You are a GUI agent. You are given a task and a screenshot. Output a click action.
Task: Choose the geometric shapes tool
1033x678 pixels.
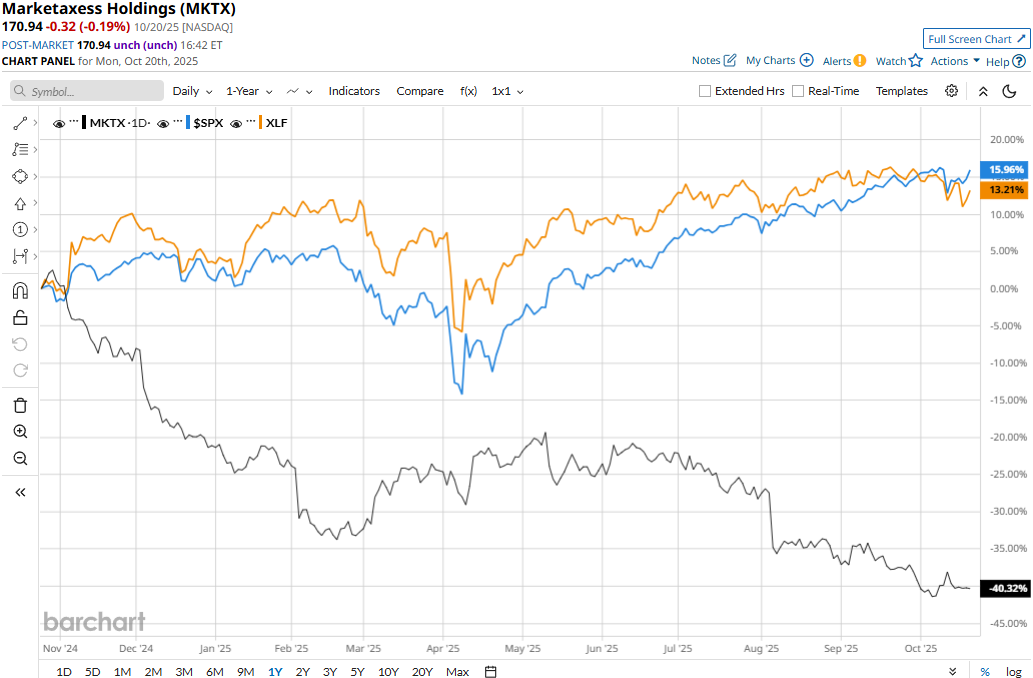tap(20, 177)
